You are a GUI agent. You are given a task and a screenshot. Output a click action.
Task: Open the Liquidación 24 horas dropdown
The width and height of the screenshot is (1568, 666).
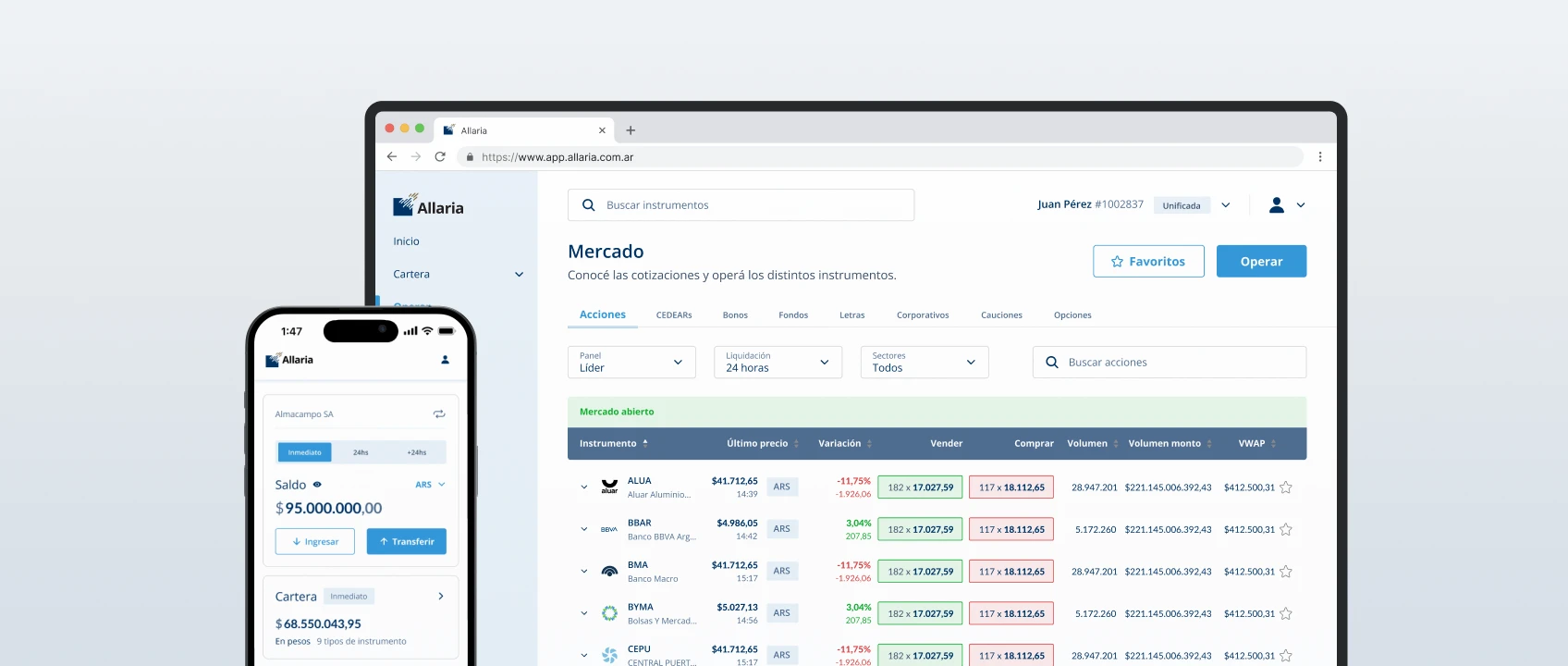coord(778,362)
